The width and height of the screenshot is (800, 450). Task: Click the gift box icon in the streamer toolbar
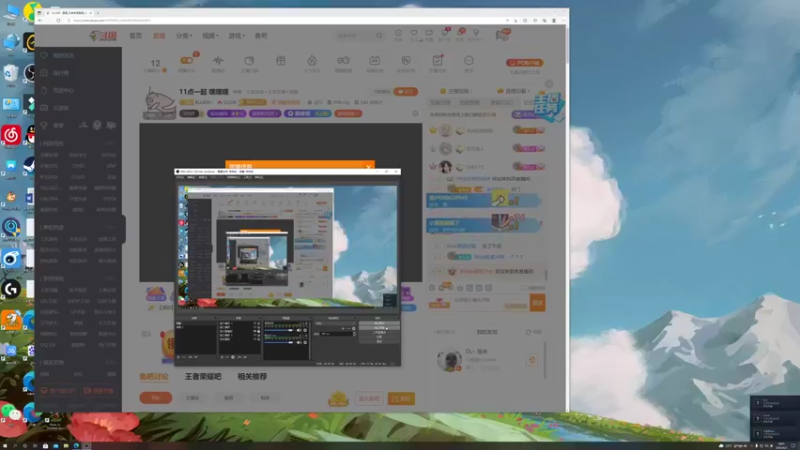click(x=281, y=61)
